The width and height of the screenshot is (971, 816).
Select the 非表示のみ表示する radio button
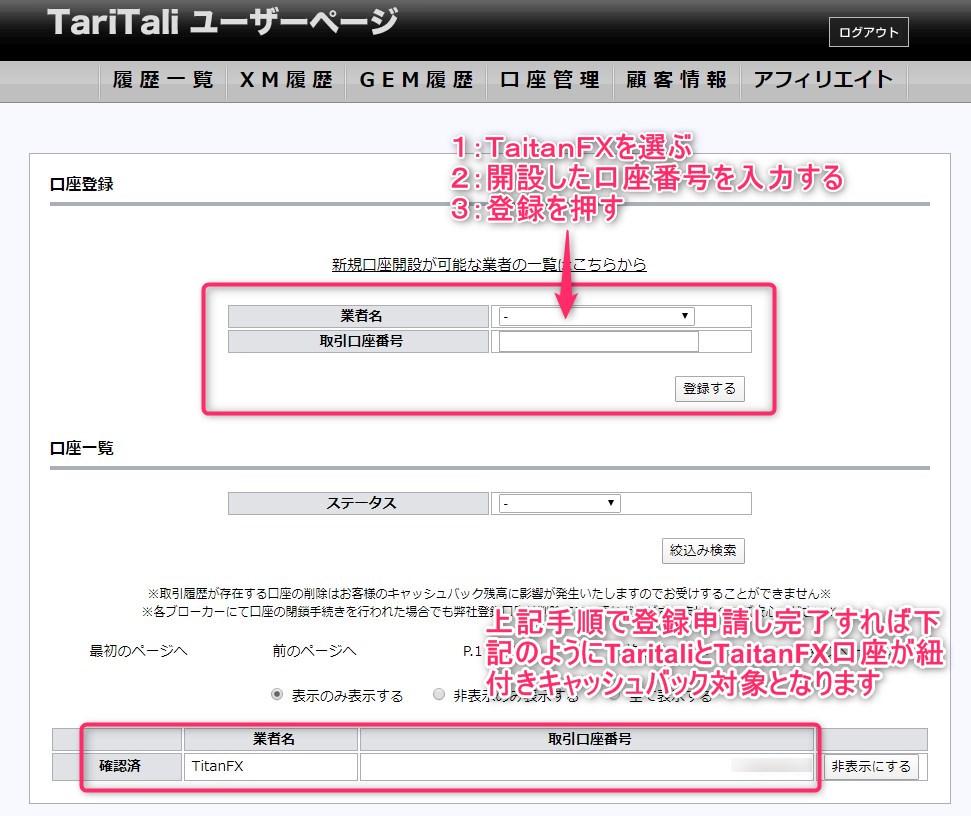(x=439, y=695)
